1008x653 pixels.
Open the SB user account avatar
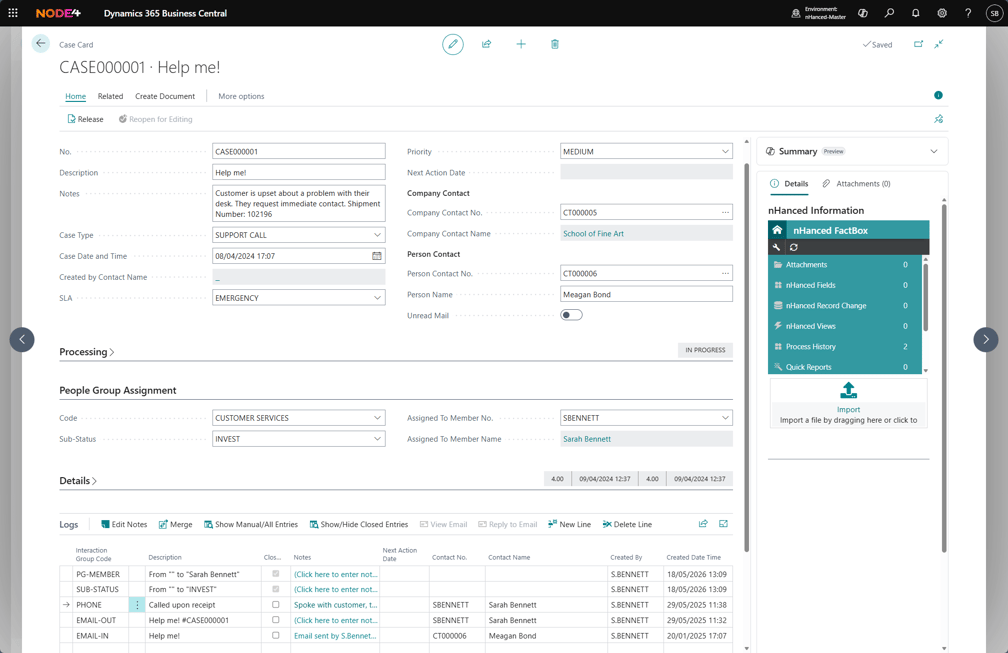click(994, 13)
